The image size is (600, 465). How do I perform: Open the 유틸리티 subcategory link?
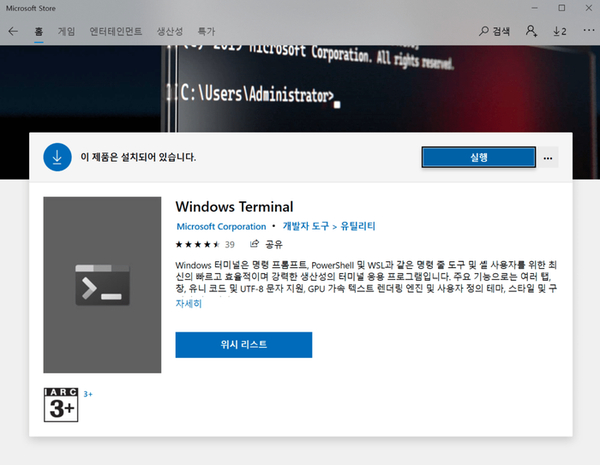click(358, 226)
